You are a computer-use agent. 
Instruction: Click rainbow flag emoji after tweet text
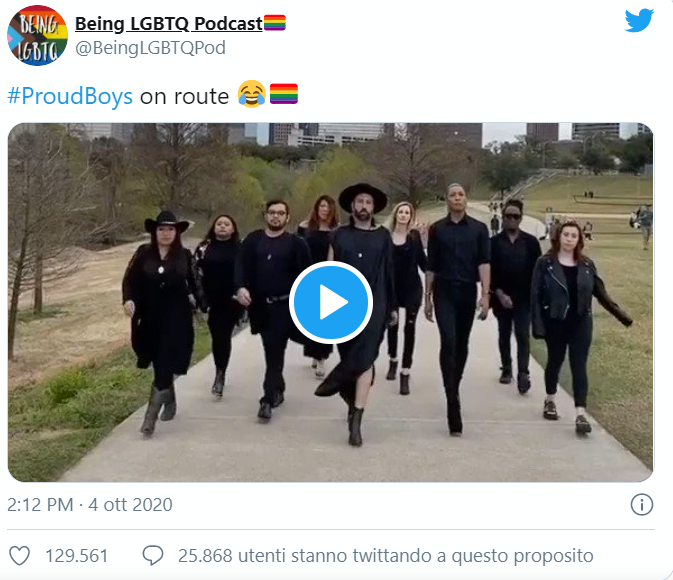284,94
